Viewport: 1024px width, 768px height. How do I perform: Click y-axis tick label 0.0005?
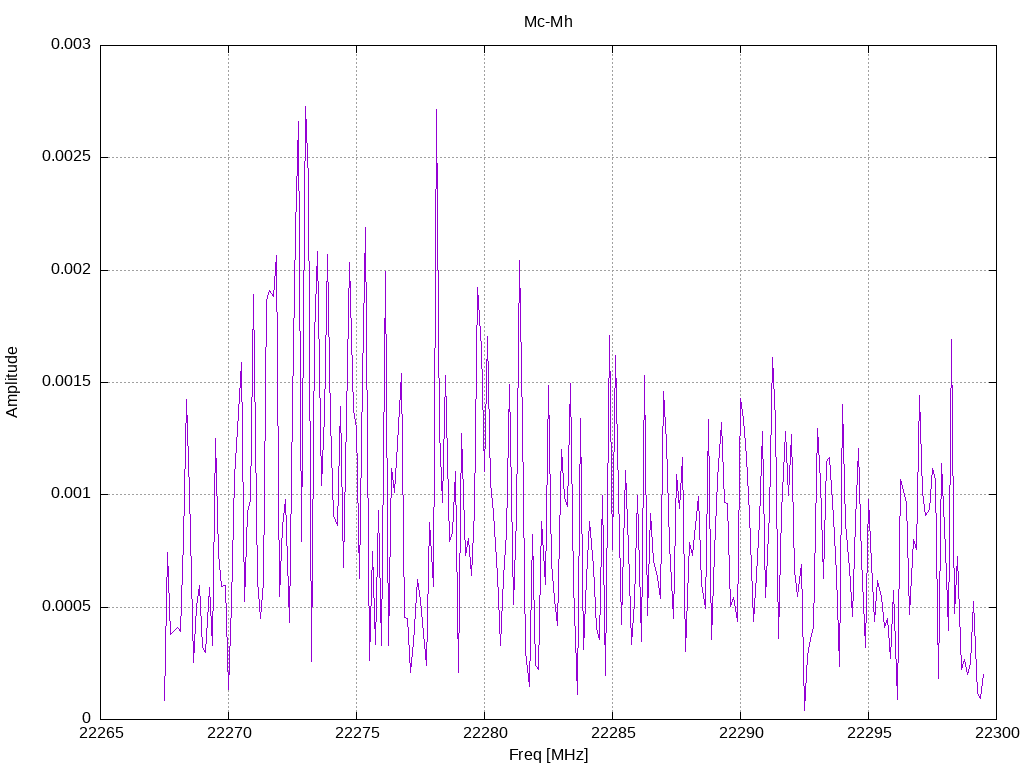[x=66, y=607]
